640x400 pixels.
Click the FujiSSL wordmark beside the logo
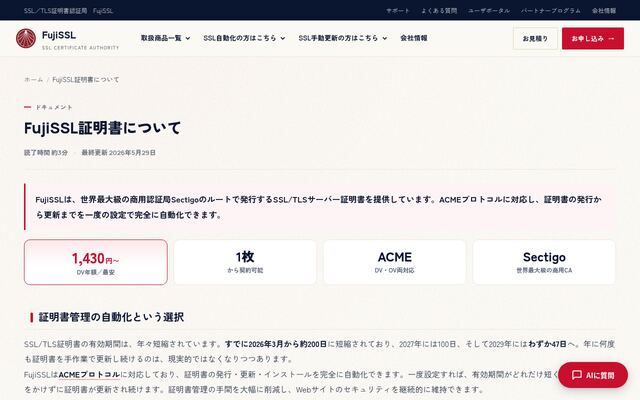59,35
